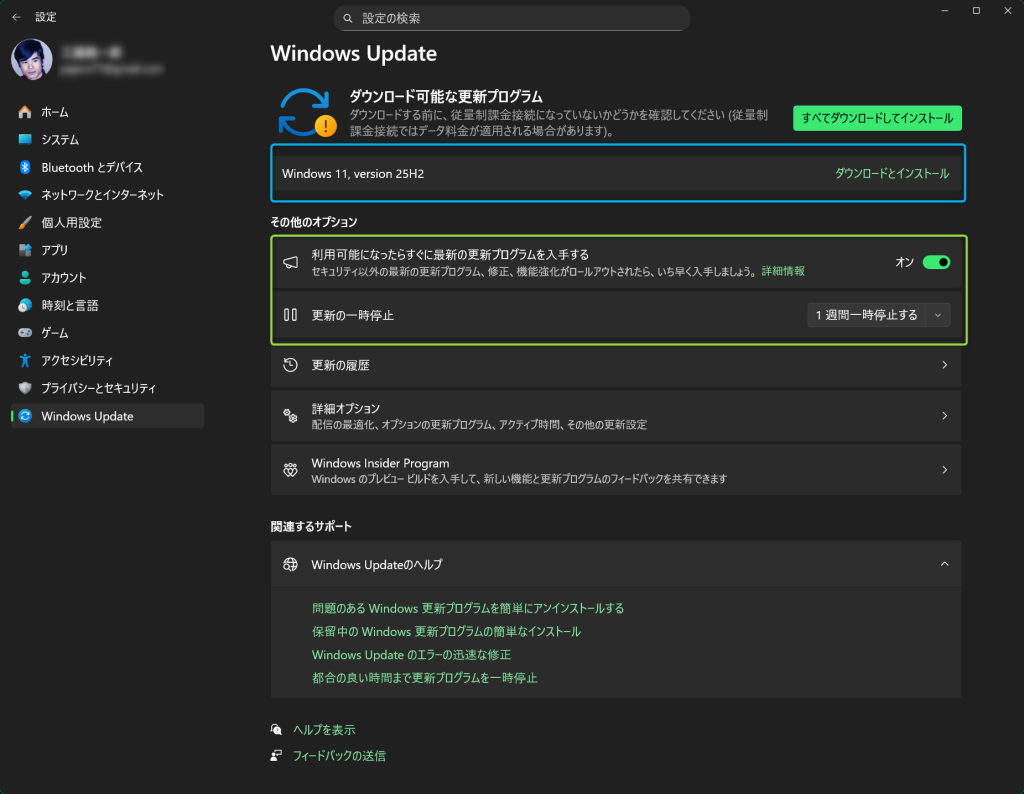Click the プライバシーとセキュリティ shield icon
Image resolution: width=1024 pixels, height=794 pixels.
click(25, 388)
